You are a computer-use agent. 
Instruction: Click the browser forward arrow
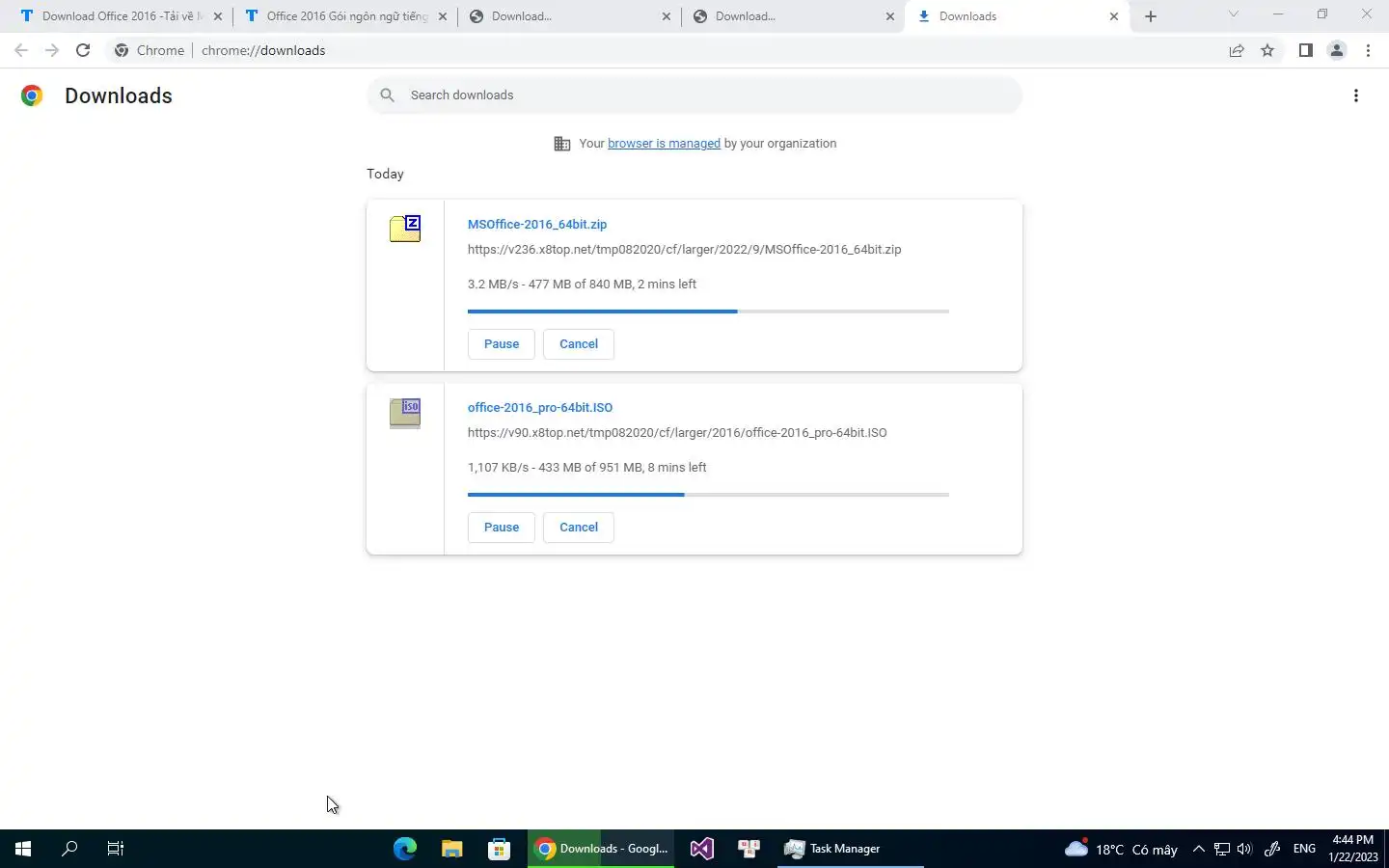tap(52, 50)
